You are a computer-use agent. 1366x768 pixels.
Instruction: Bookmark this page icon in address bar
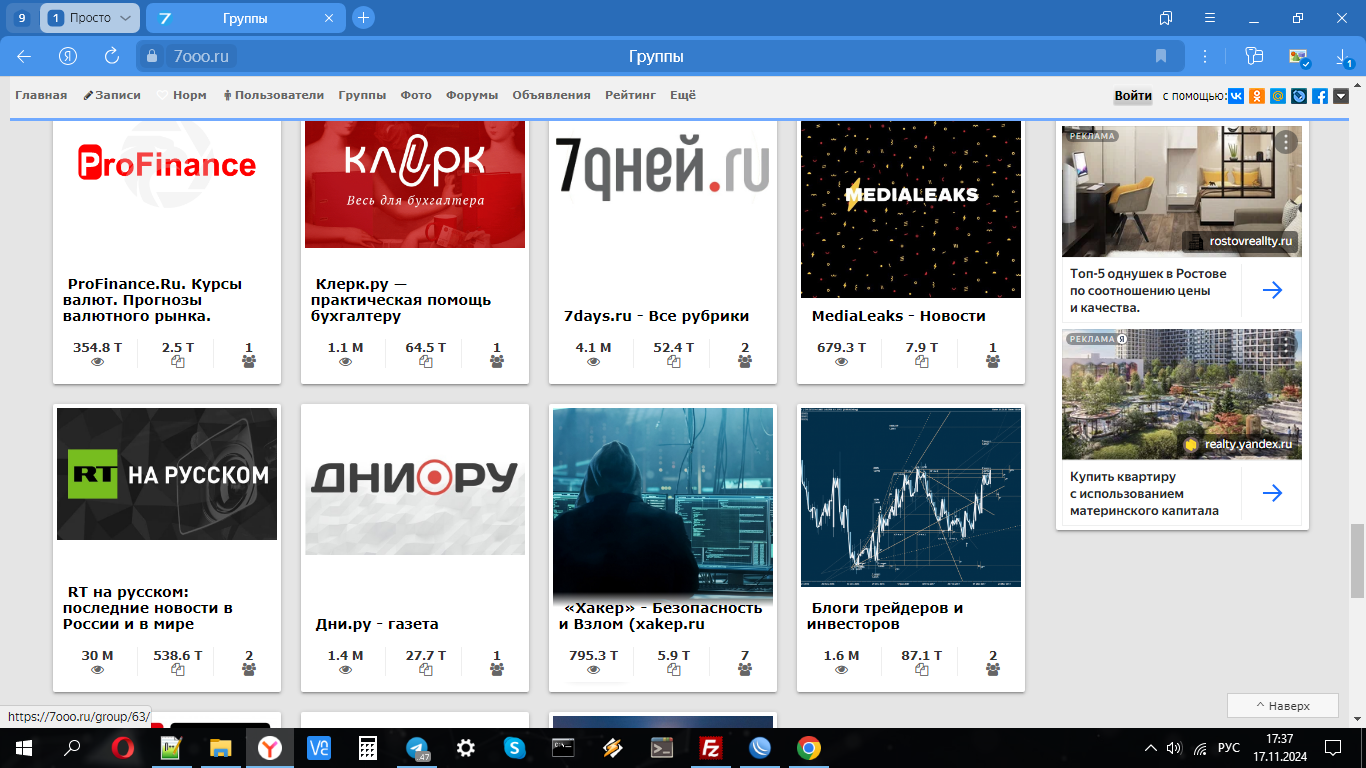(1161, 56)
